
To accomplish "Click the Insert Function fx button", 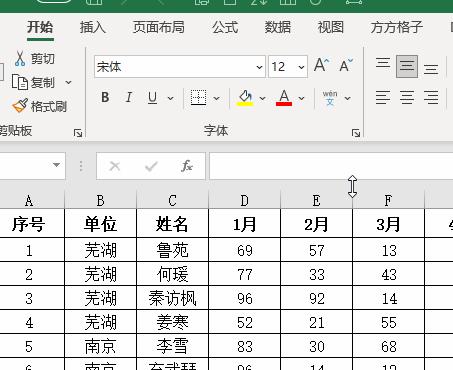I will point(187,166).
